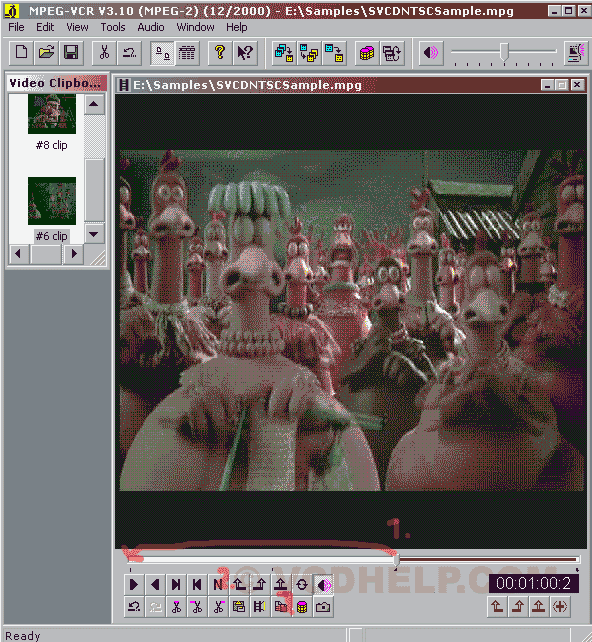Click the scissors icon right of the redo arrow

click(x=176, y=606)
